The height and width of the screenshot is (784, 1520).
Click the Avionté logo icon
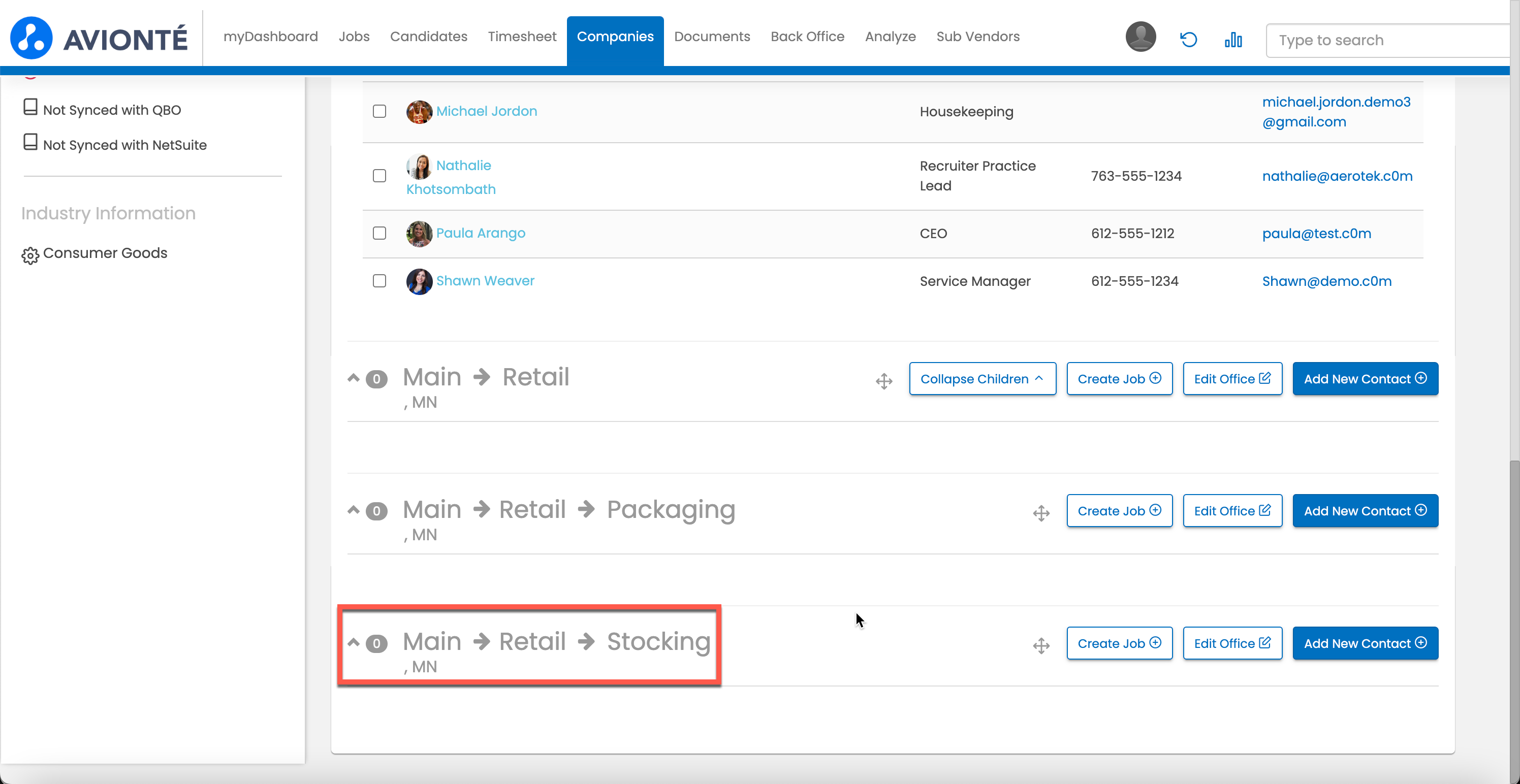click(x=31, y=38)
